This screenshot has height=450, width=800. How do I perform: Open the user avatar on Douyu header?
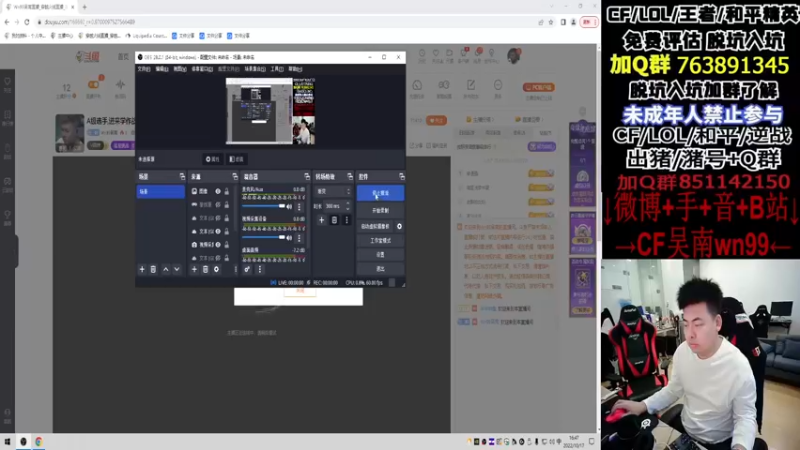513,56
